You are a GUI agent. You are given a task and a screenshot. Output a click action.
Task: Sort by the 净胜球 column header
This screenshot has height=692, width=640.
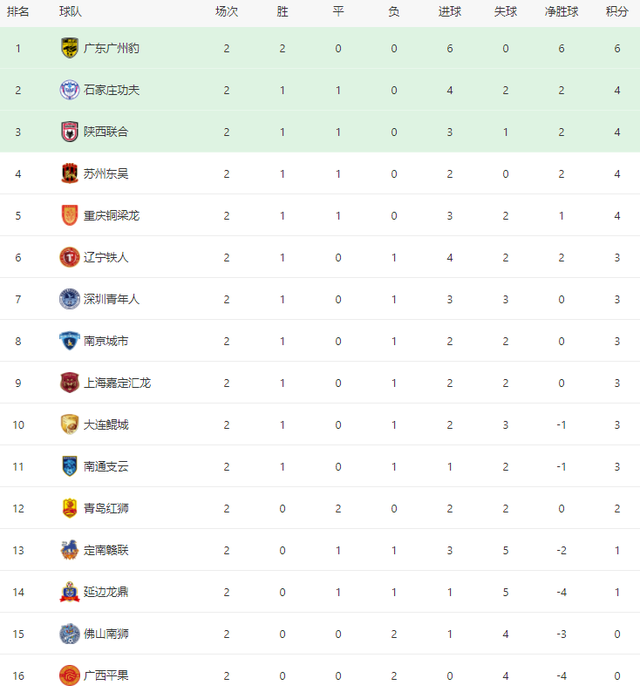click(x=561, y=11)
